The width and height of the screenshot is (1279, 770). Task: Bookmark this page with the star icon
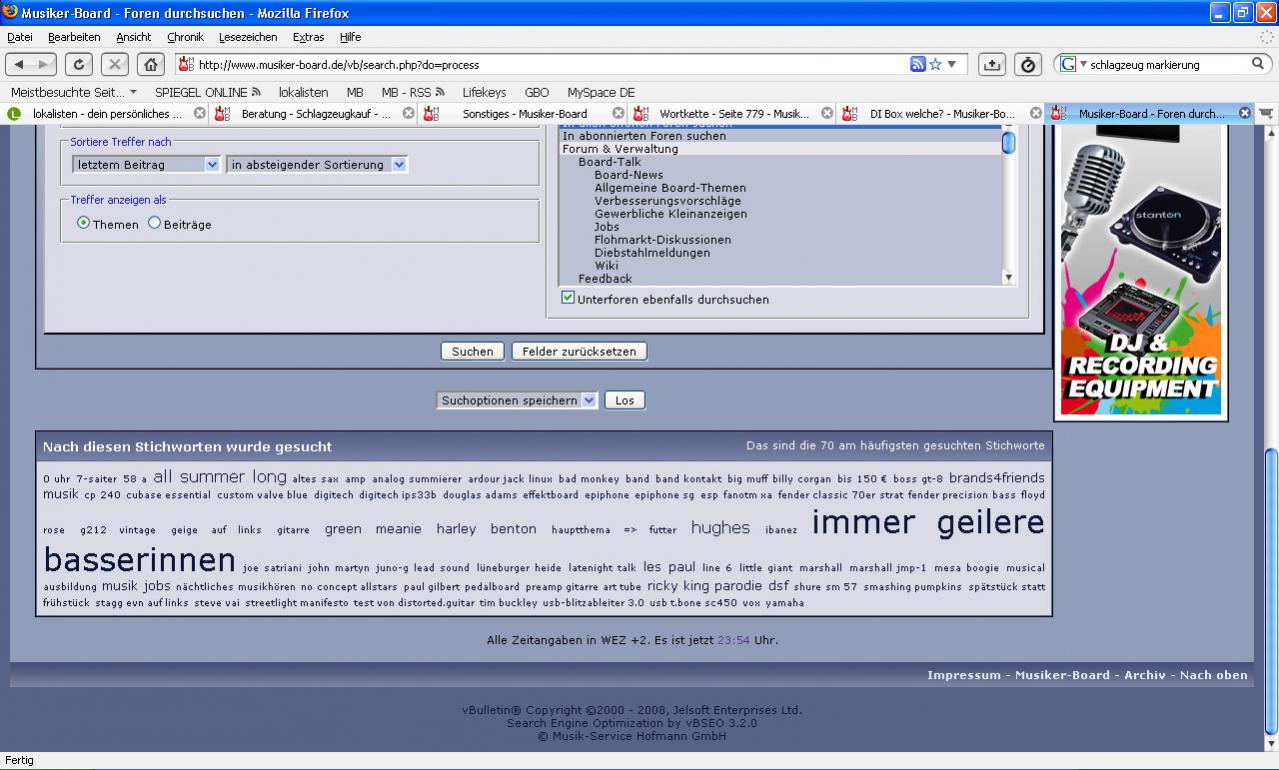tap(936, 65)
